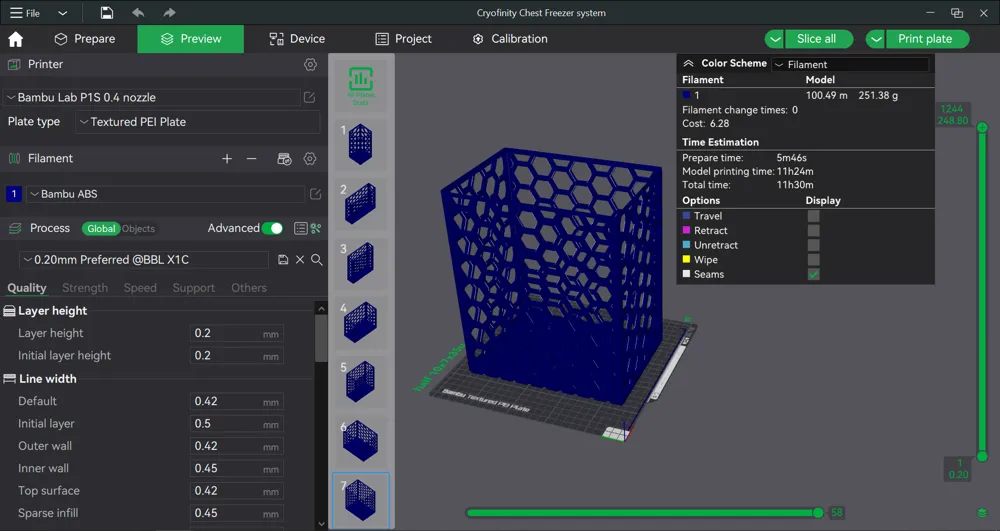Switch to the Calibration tab
Image resolution: width=1000 pixels, height=531 pixels.
pyautogui.click(x=510, y=39)
